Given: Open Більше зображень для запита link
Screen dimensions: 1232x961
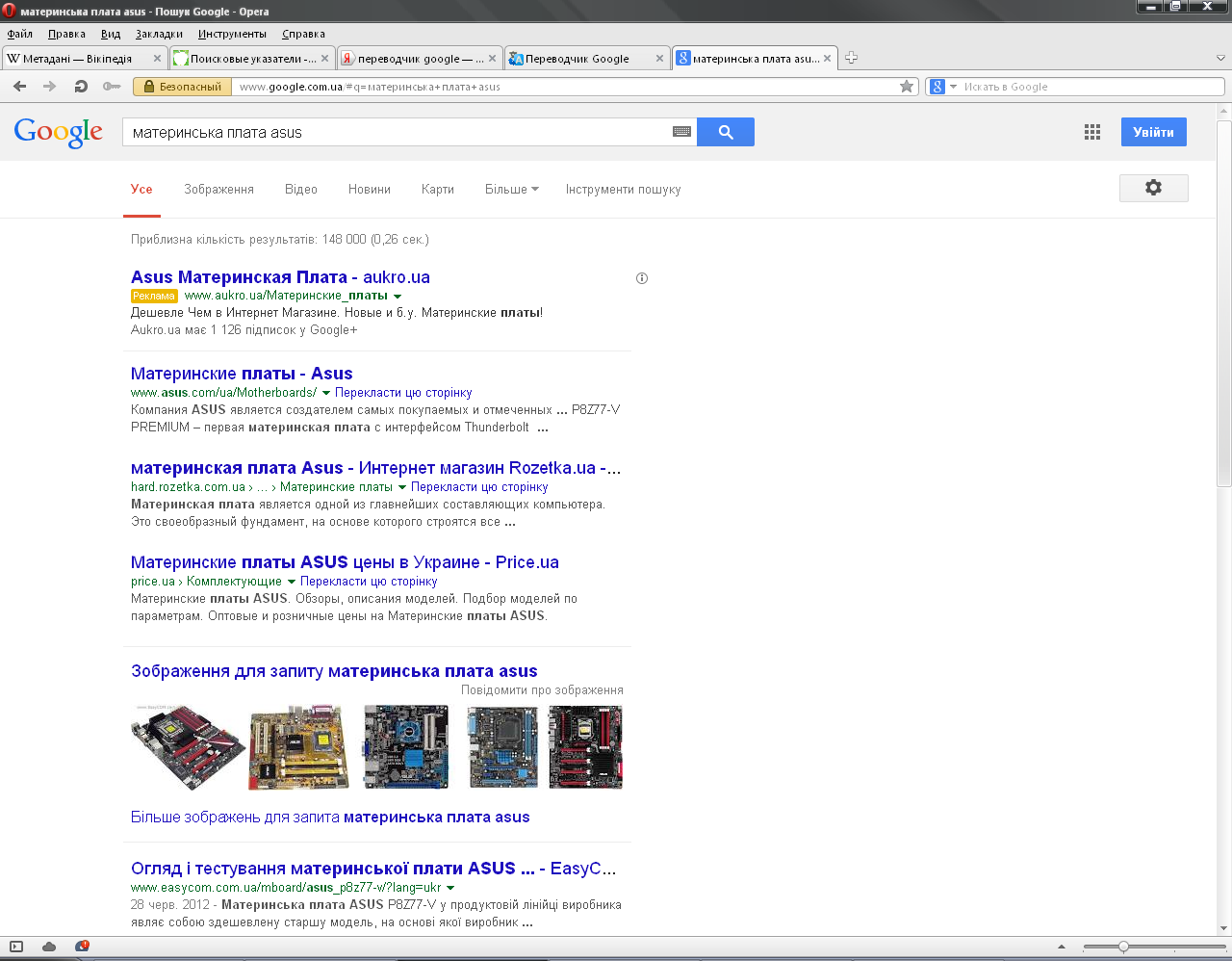Looking at the screenshot, I should [330, 818].
